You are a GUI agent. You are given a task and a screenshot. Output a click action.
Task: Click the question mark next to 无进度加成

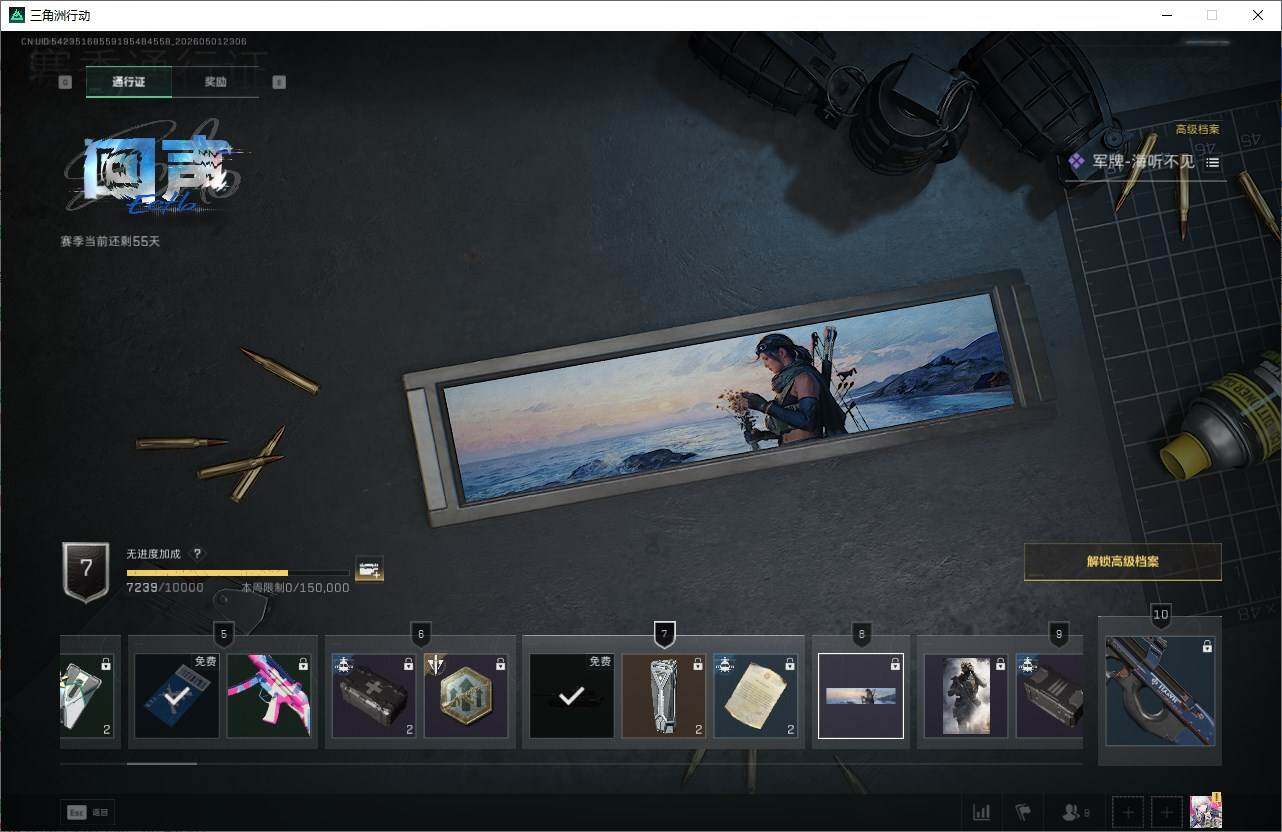(197, 553)
